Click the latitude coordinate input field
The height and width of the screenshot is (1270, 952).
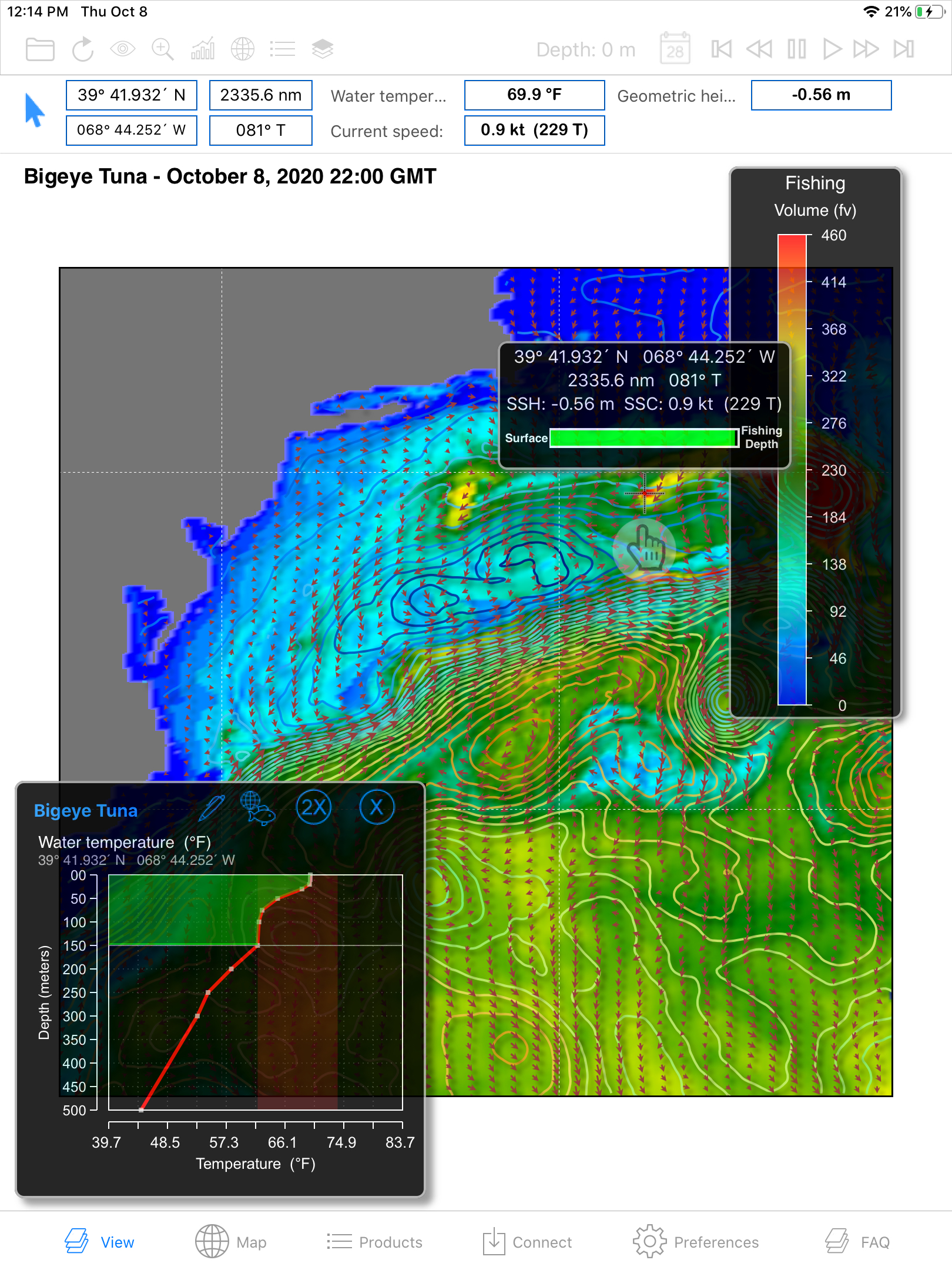point(130,95)
